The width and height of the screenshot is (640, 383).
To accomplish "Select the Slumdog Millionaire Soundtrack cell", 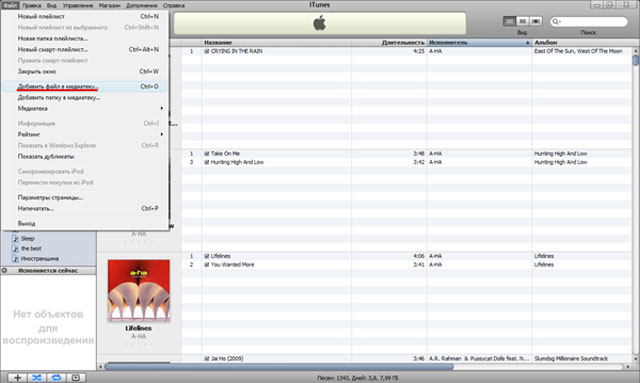I will (571, 359).
